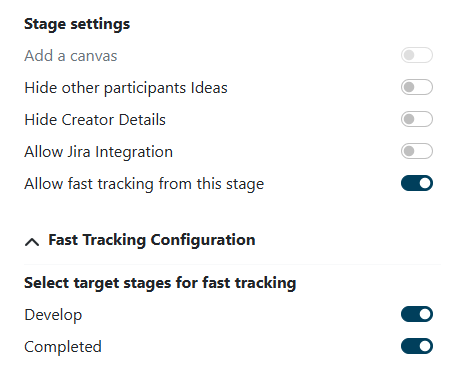Collapse the Fast Tracking Configuration chevron
462x382 pixels.
coord(32,241)
